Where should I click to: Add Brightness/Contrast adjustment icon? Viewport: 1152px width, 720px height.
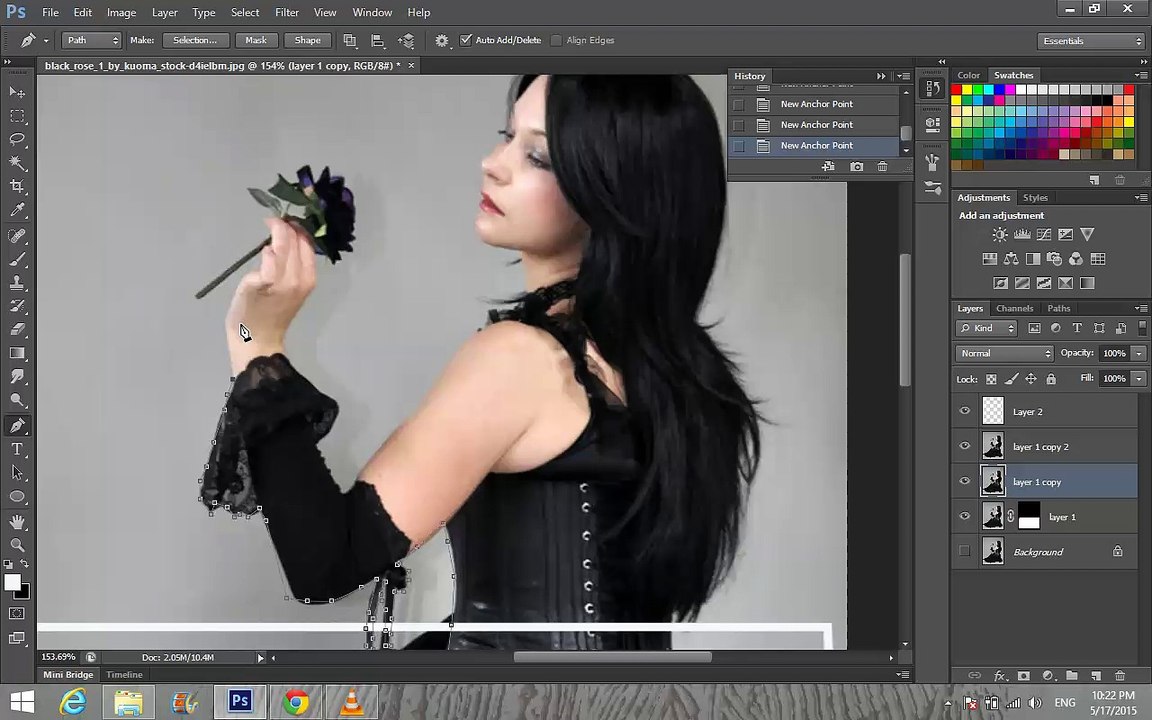coord(999,234)
